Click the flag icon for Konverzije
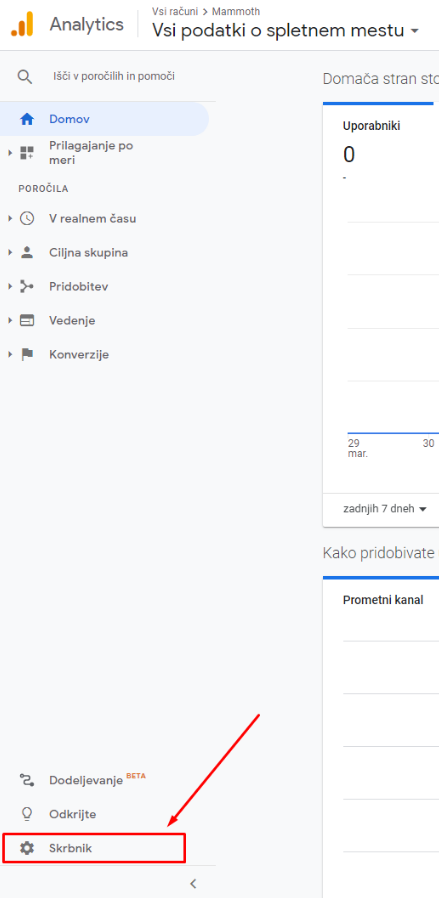Image resolution: width=439 pixels, height=898 pixels. [27, 355]
